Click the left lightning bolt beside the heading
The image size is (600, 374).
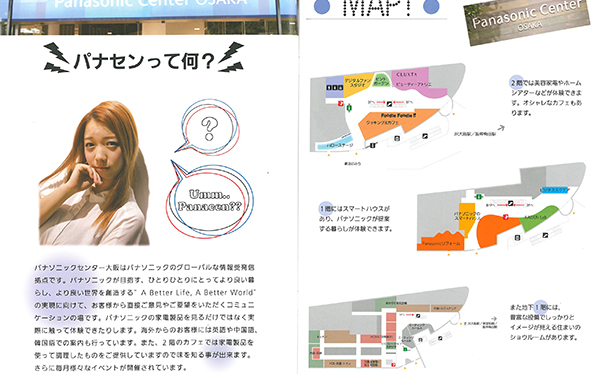(56, 58)
